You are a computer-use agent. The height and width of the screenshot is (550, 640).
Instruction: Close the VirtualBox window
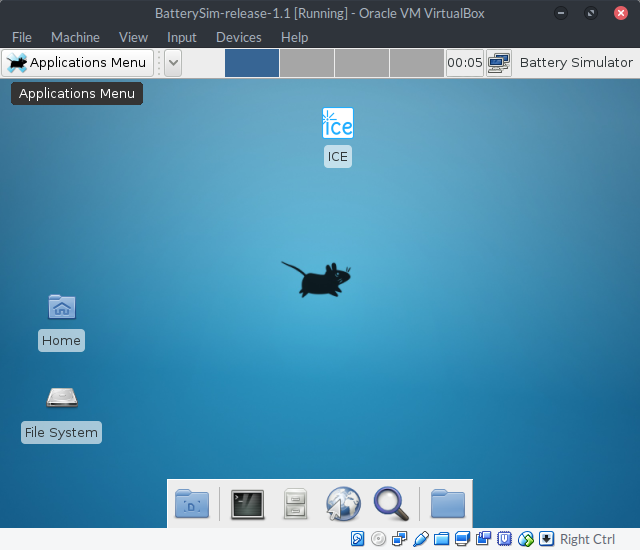[621, 13]
